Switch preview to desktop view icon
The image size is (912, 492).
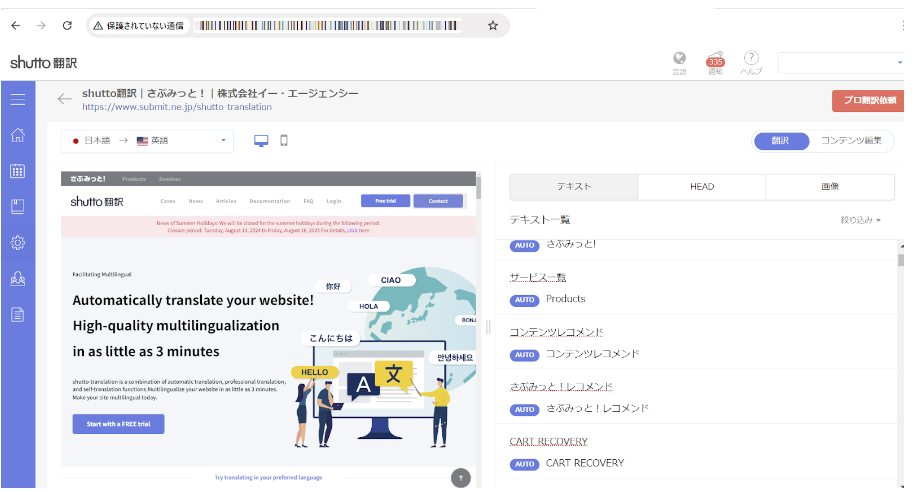pyautogui.click(x=261, y=141)
